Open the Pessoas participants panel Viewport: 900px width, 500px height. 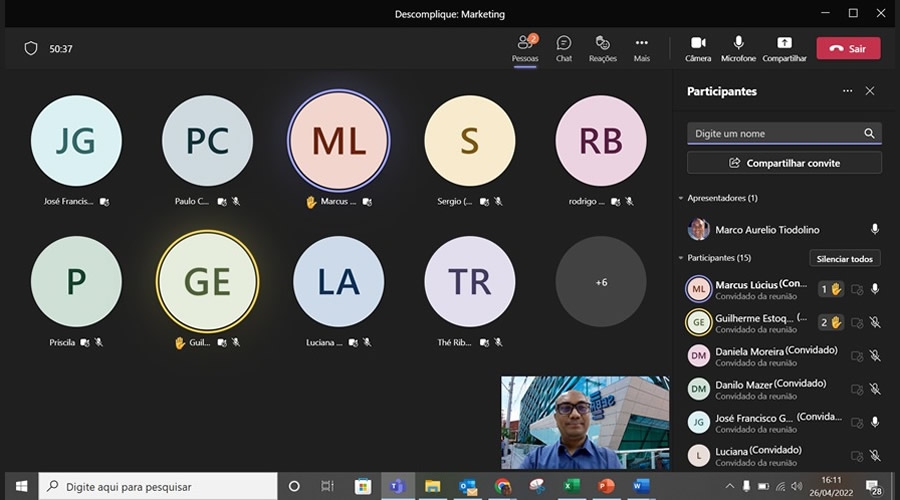[x=525, y=47]
